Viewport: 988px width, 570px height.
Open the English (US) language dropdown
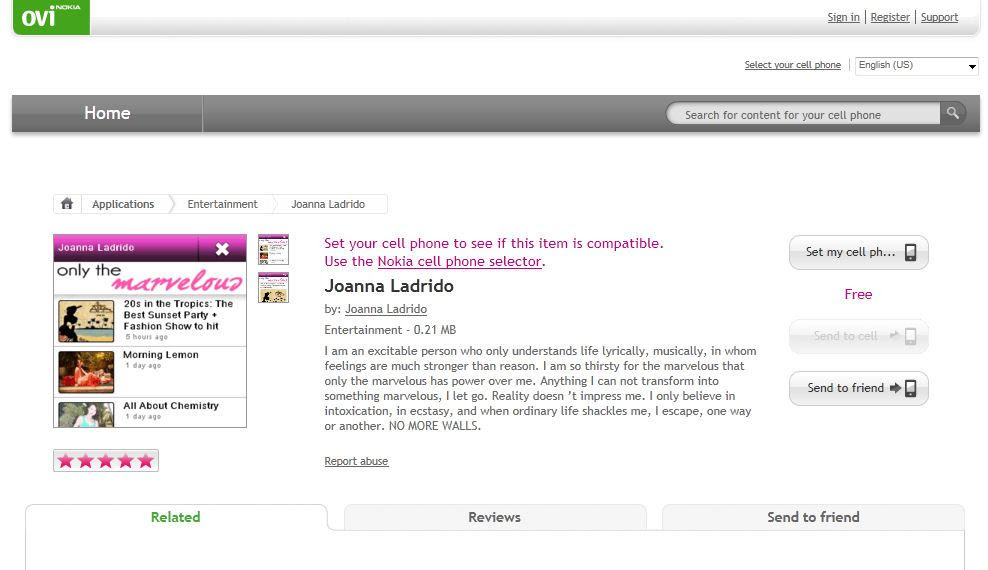916,66
